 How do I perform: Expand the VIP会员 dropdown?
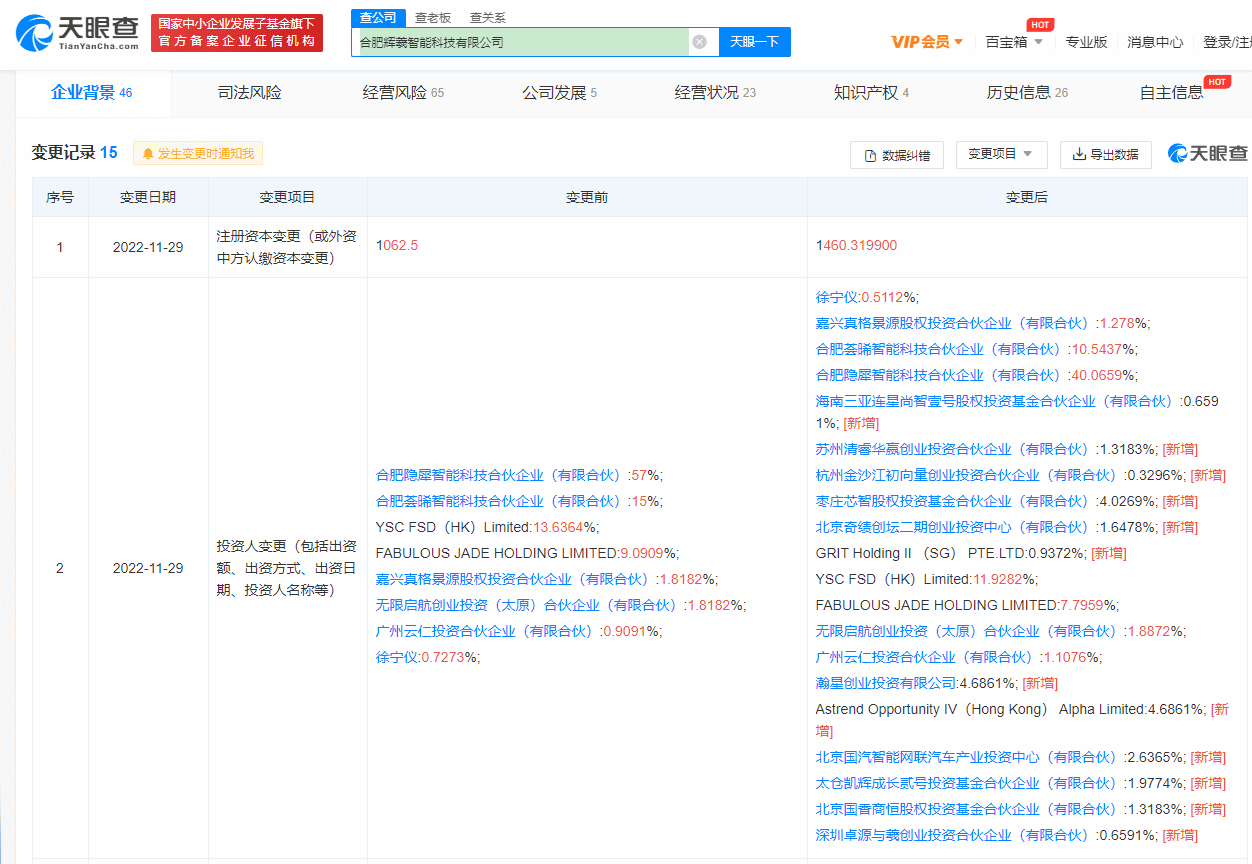tap(926, 41)
